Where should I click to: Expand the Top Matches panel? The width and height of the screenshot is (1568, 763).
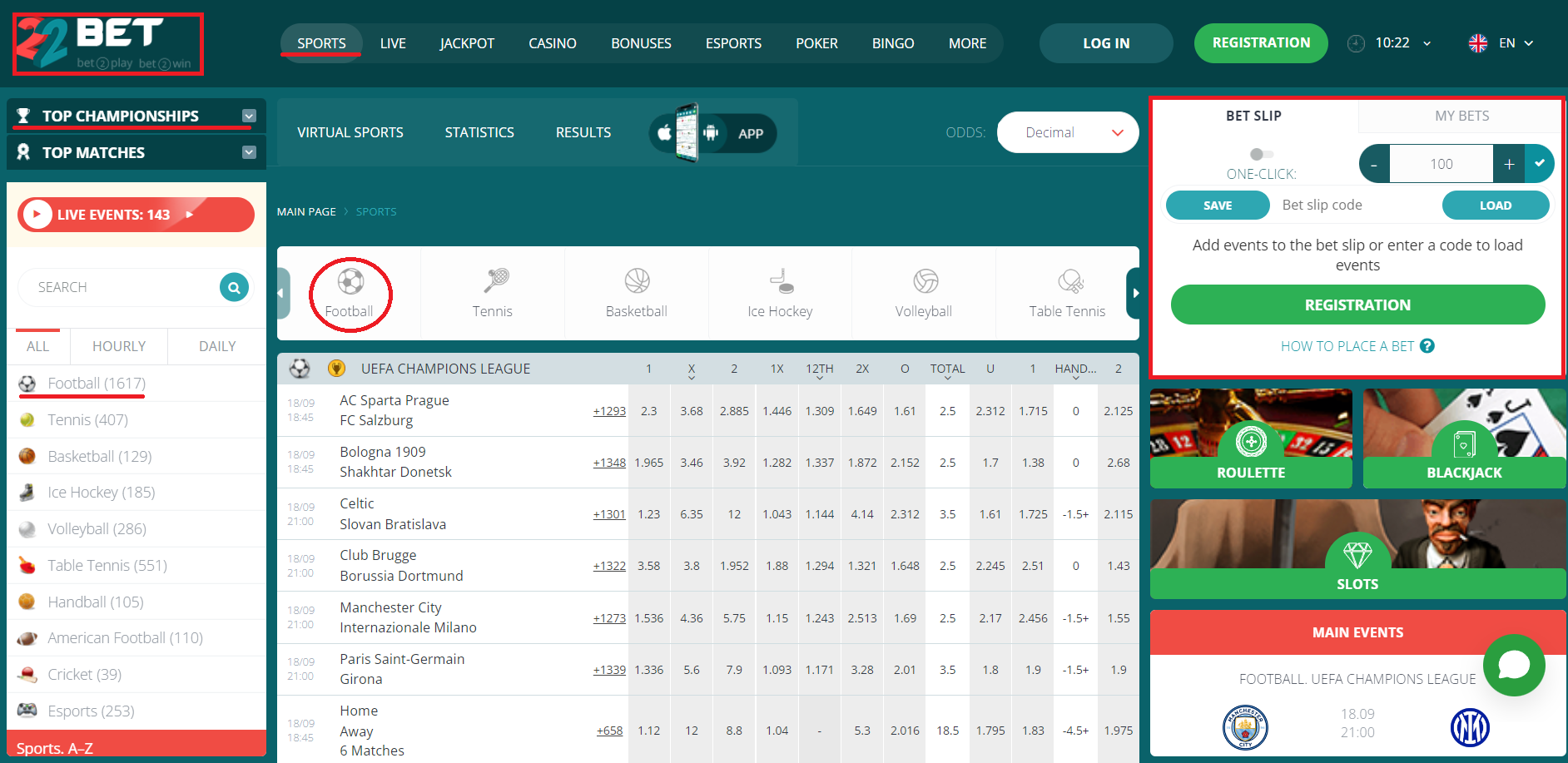pyautogui.click(x=249, y=152)
